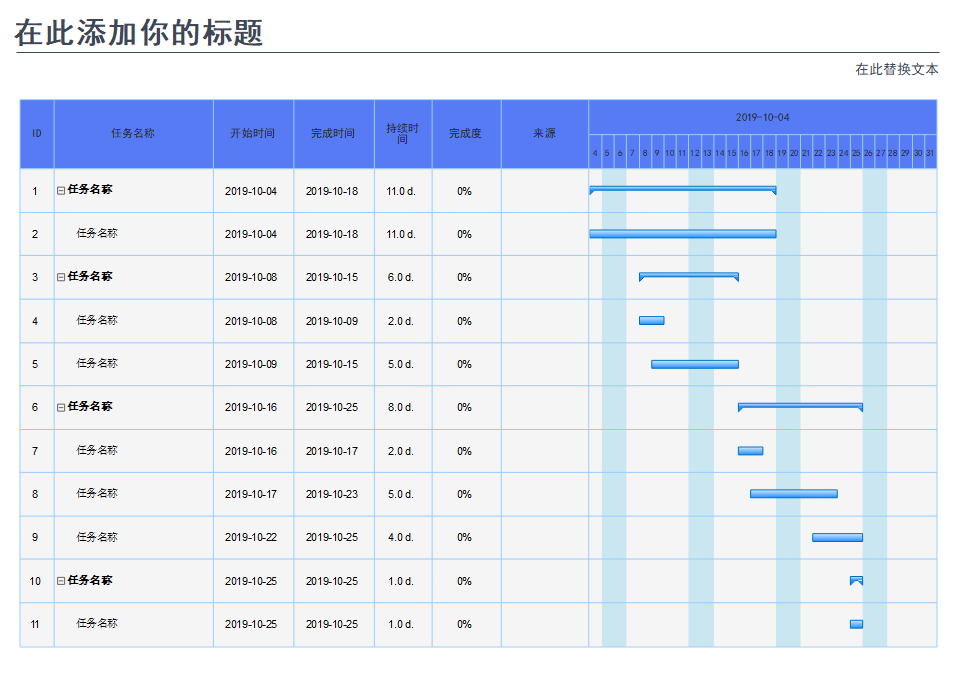Viewport: 960px width, 677px height.
Task: Select the 任务名称 column header
Action: point(133,133)
